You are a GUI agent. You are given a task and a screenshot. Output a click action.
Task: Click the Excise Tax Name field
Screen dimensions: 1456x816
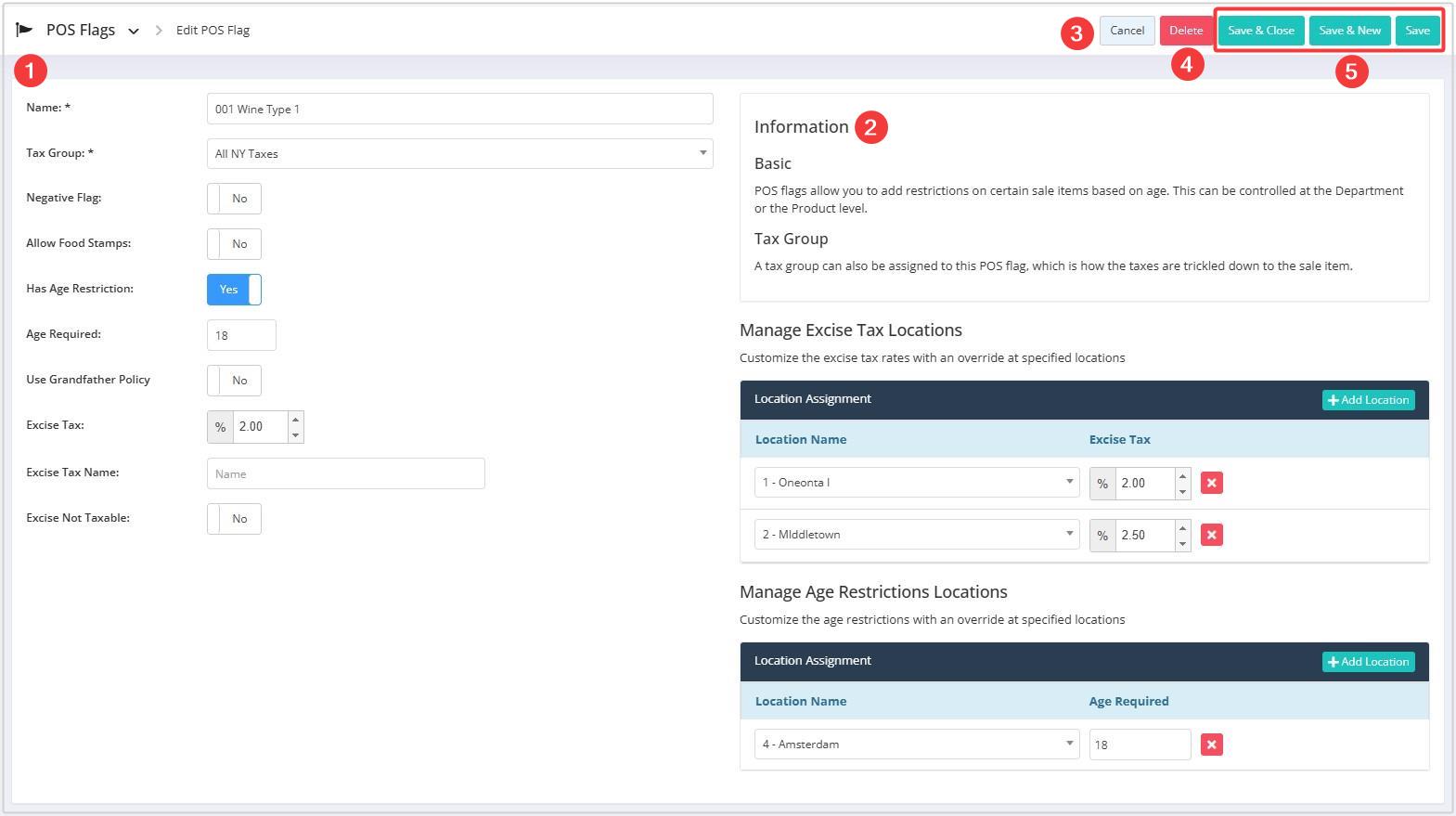click(x=345, y=473)
